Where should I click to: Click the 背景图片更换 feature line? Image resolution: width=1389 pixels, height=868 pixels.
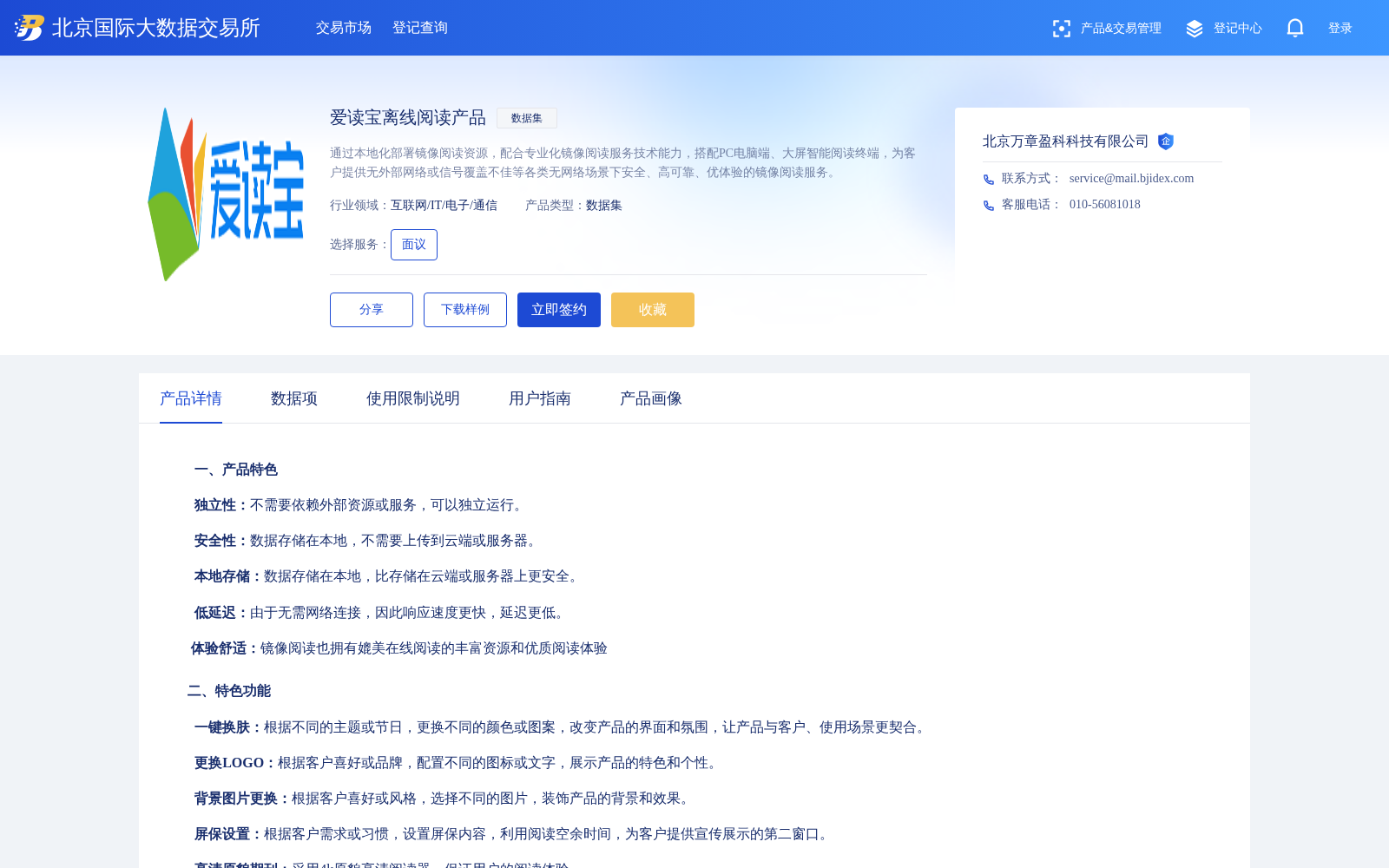coord(444,799)
